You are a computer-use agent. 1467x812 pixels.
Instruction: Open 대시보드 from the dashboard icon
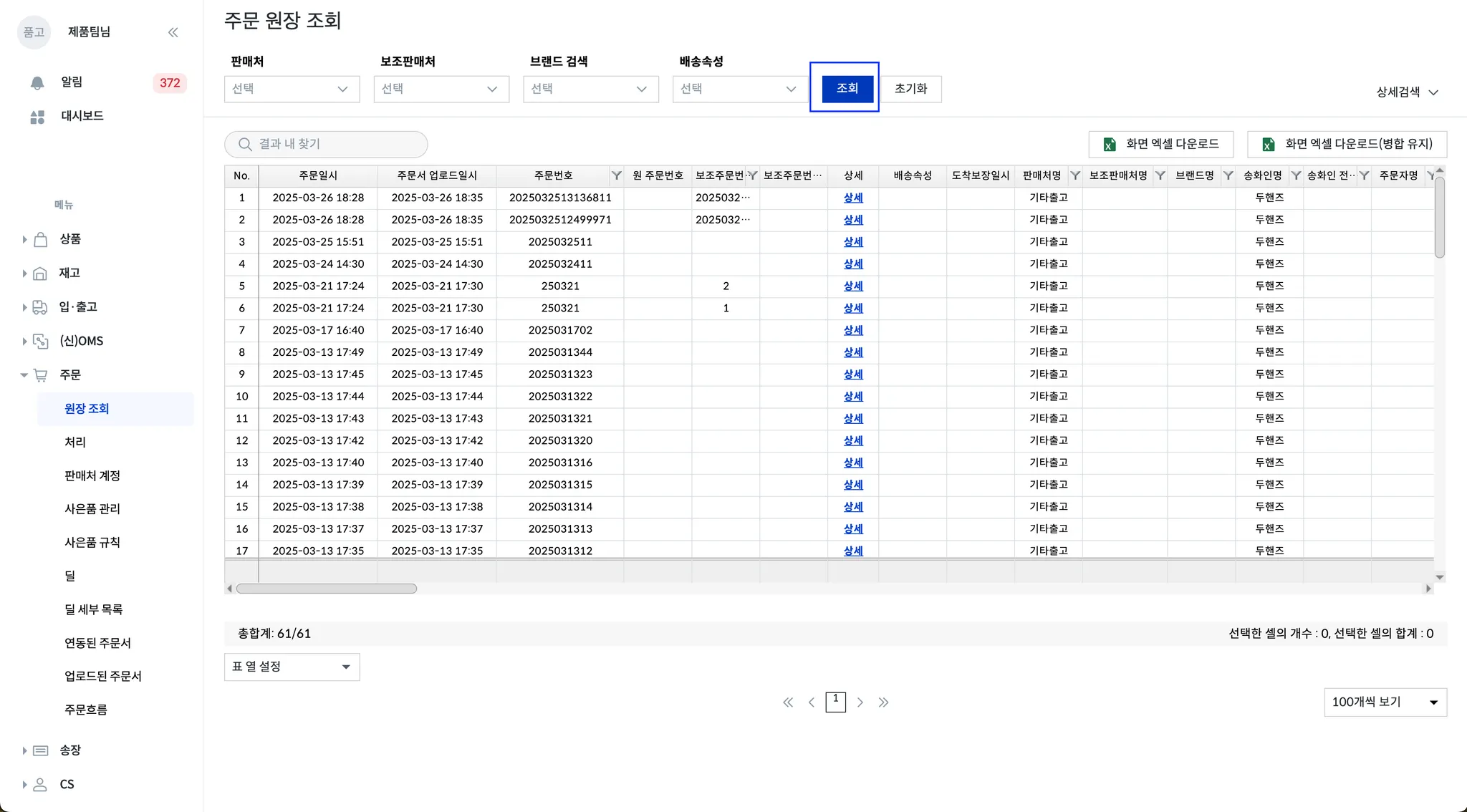pos(37,116)
